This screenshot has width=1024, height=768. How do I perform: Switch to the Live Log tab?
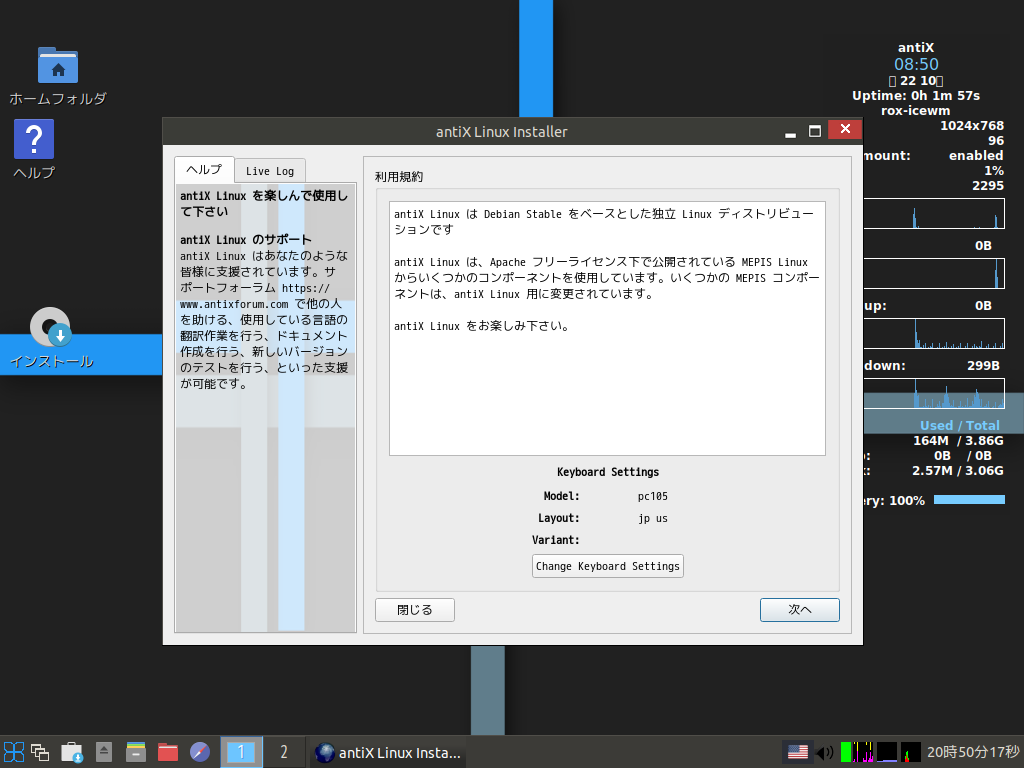pos(270,171)
